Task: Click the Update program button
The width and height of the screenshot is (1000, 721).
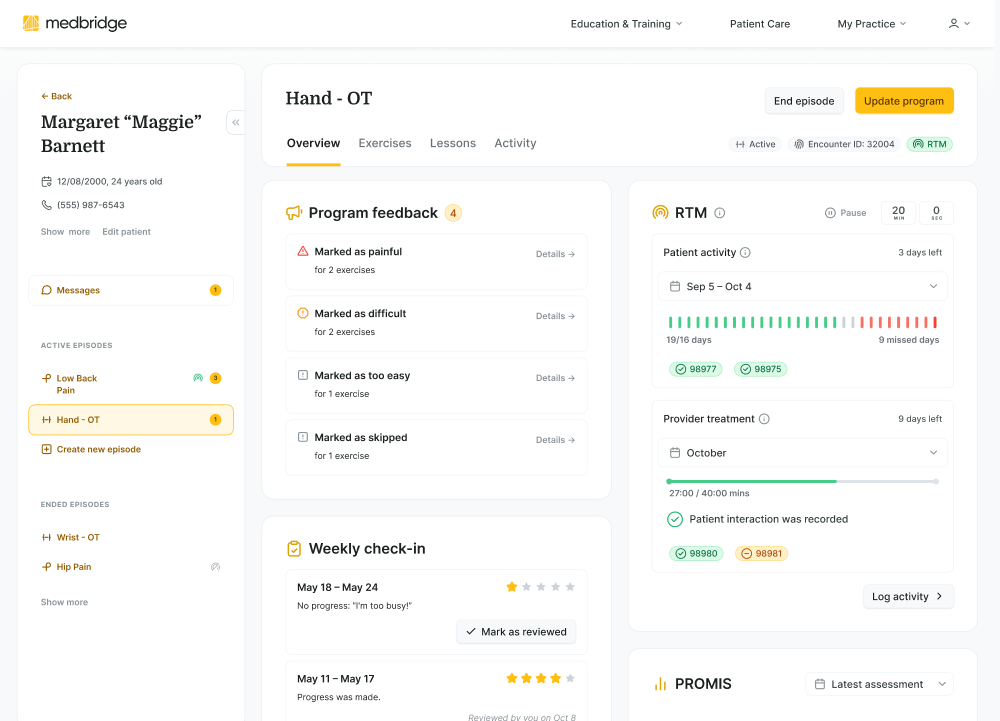Action: [903, 101]
